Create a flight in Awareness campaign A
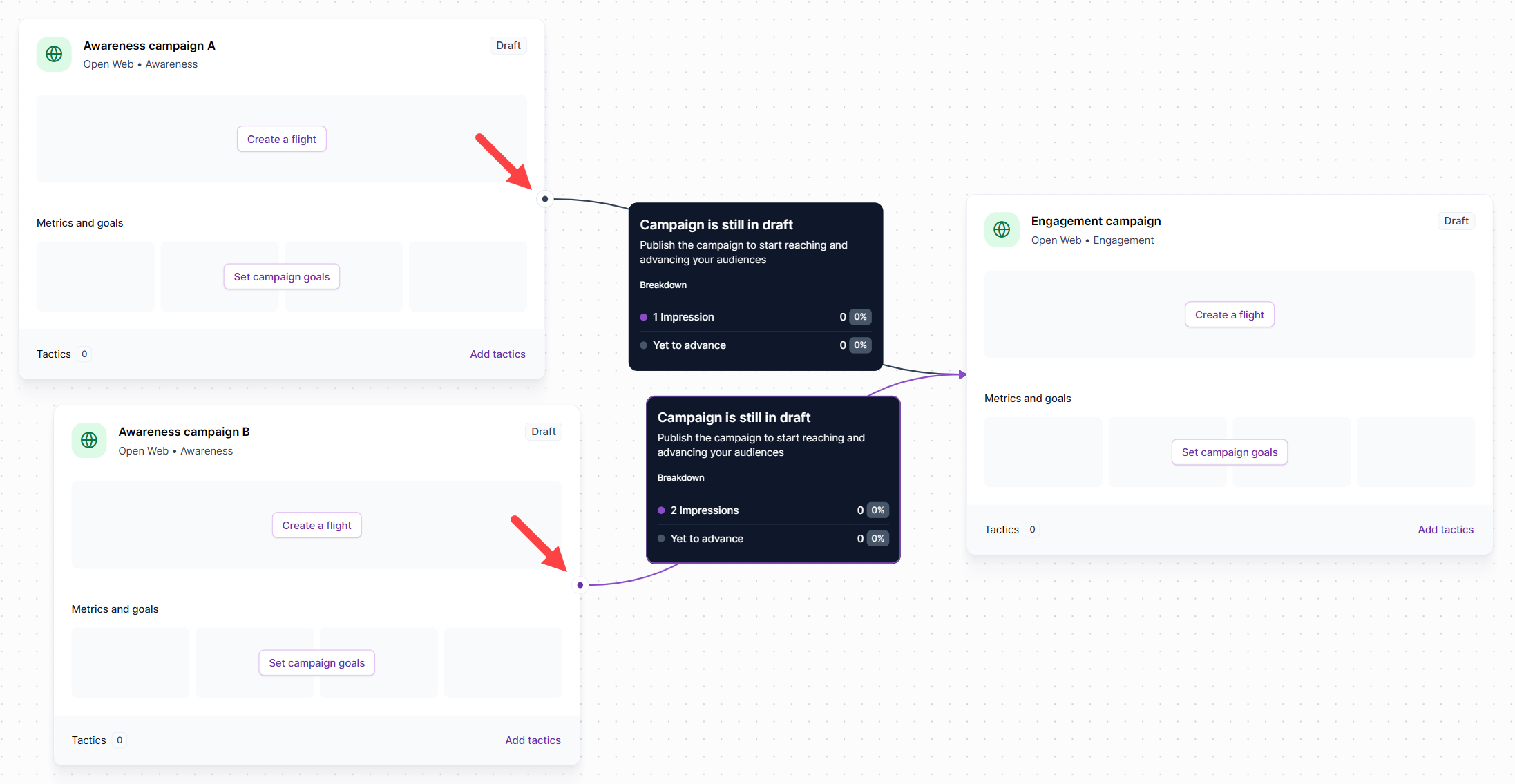 (x=282, y=140)
